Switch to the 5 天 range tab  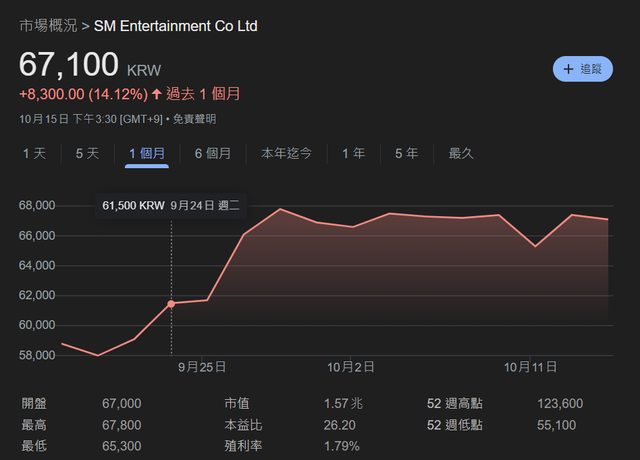tap(87, 153)
